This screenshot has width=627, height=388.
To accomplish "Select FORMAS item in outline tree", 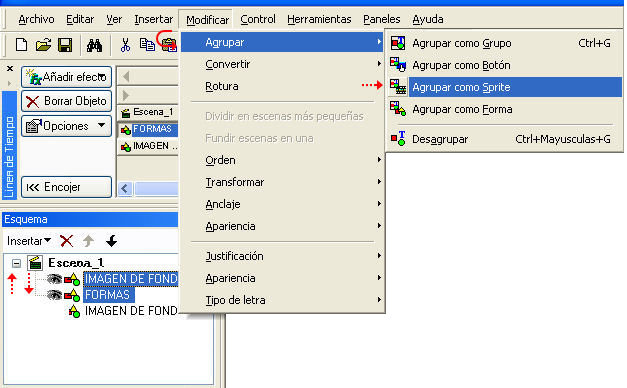I will 108,295.
